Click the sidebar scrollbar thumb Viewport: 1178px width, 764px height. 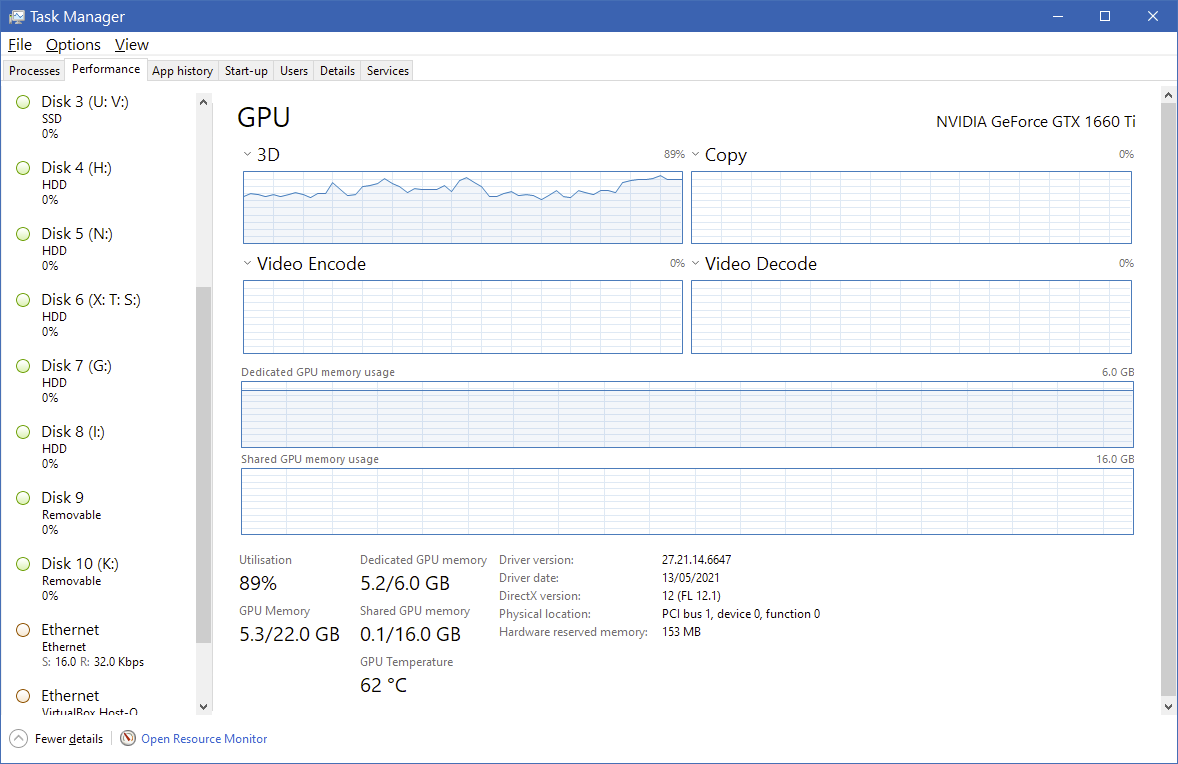(204, 465)
